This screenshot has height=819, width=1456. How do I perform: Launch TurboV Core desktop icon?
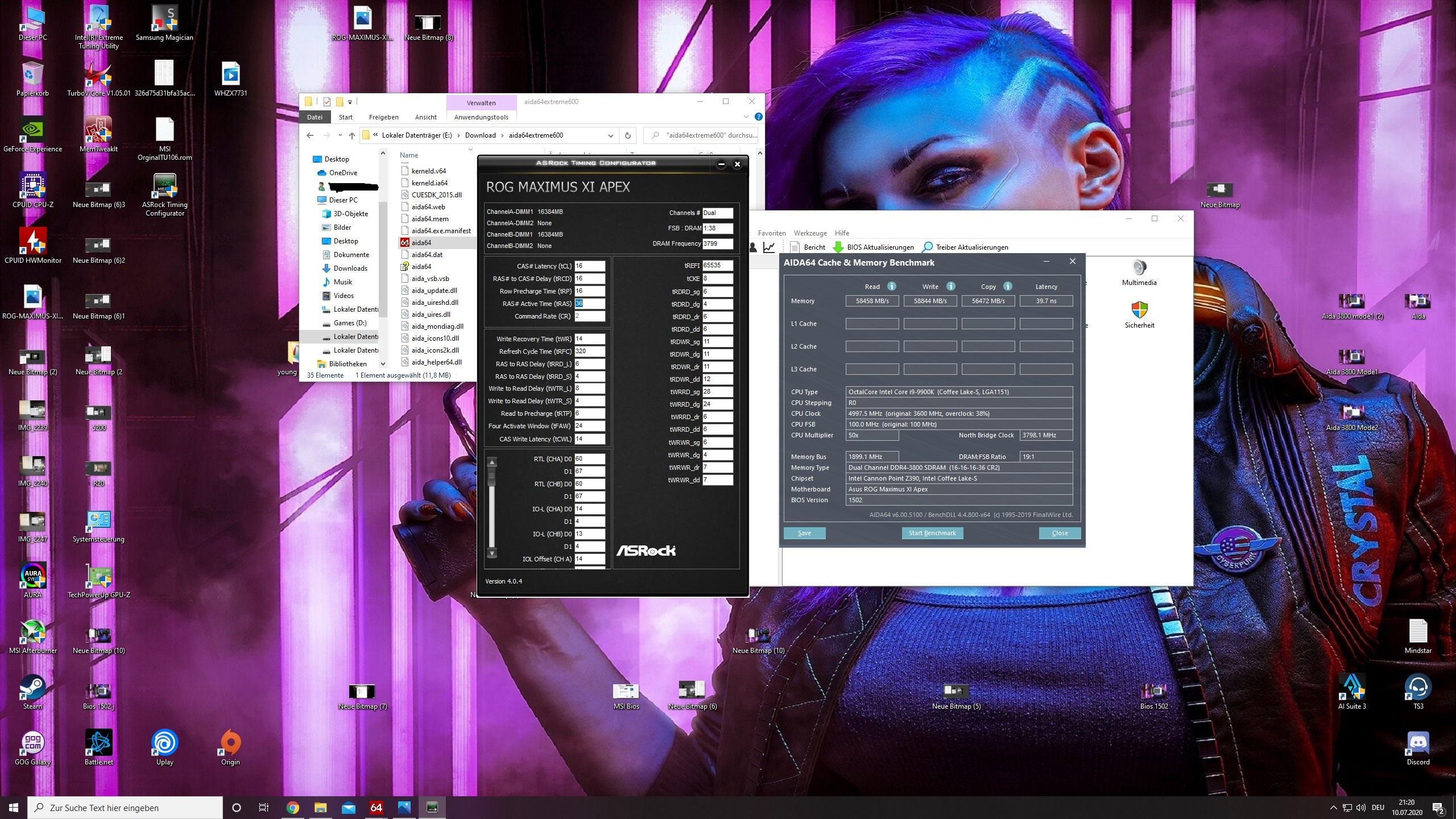99,80
